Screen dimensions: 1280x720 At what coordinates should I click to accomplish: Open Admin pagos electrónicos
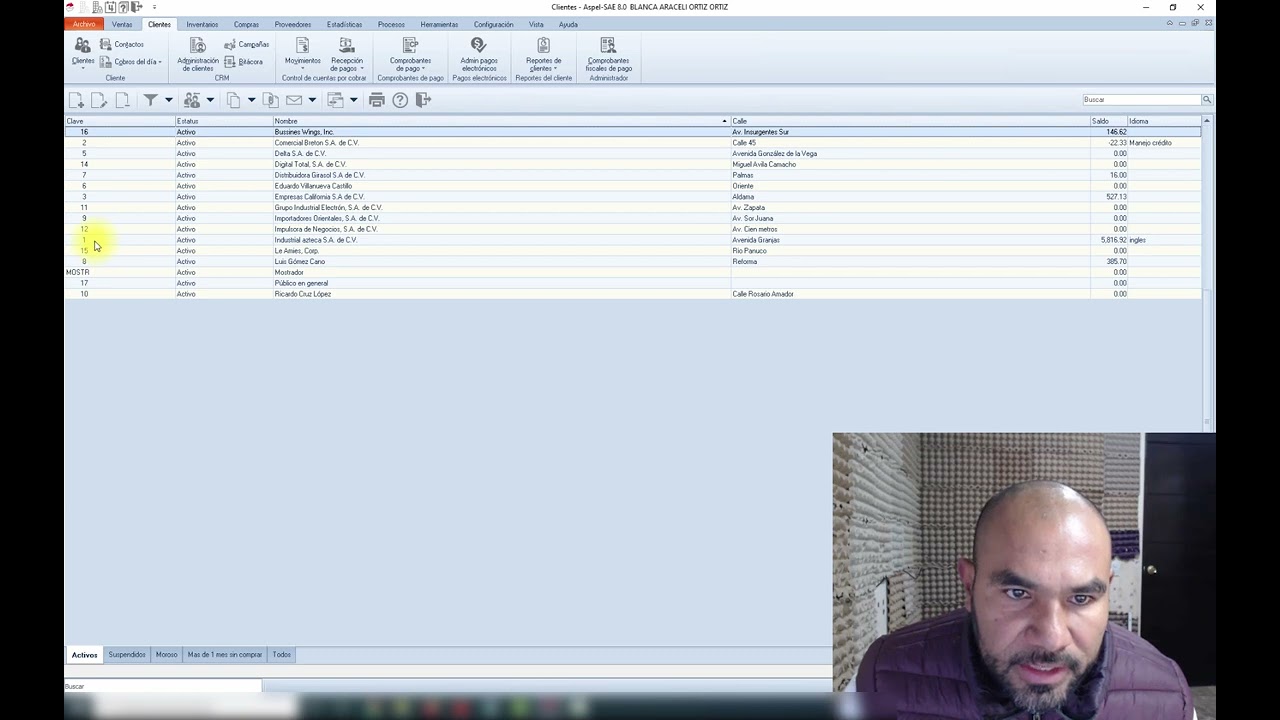click(x=479, y=52)
